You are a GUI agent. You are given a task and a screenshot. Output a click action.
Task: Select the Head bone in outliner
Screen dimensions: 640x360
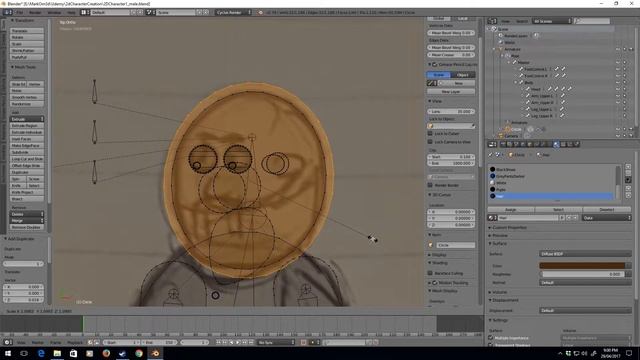coord(536,89)
